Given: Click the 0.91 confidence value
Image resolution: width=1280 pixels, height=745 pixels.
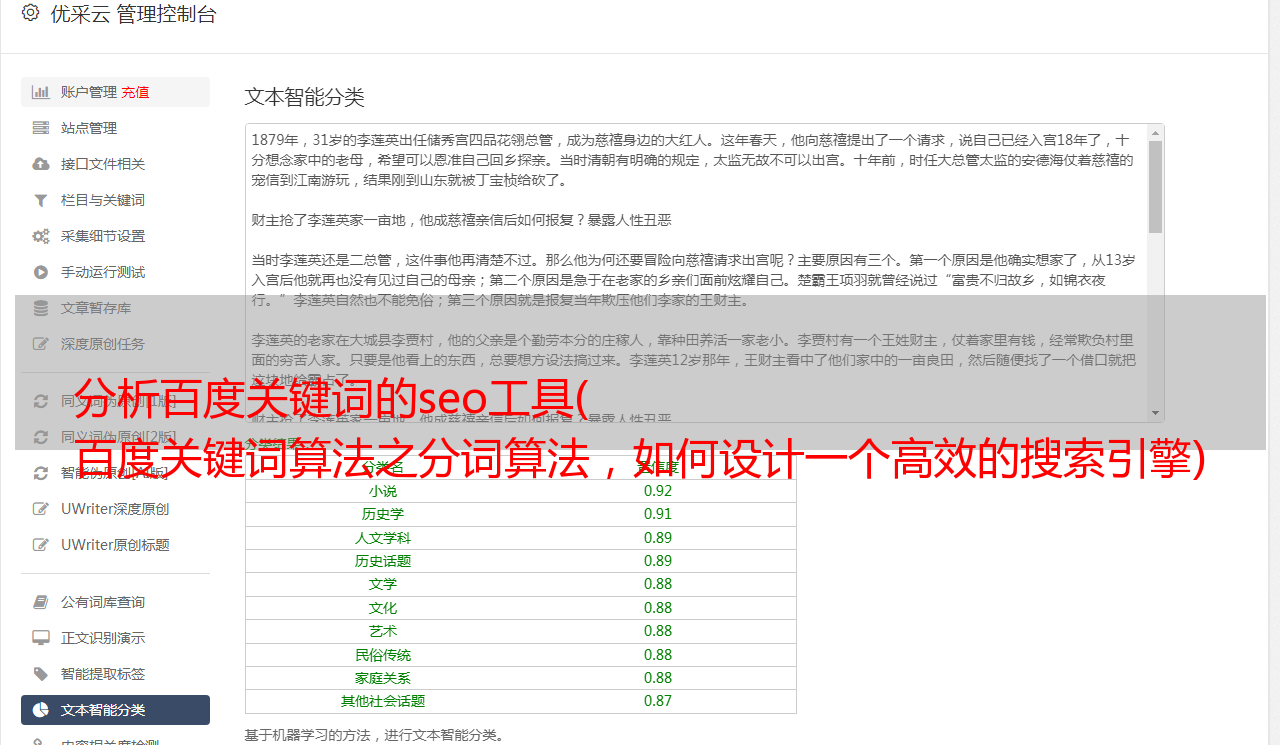Looking at the screenshot, I should [x=658, y=514].
